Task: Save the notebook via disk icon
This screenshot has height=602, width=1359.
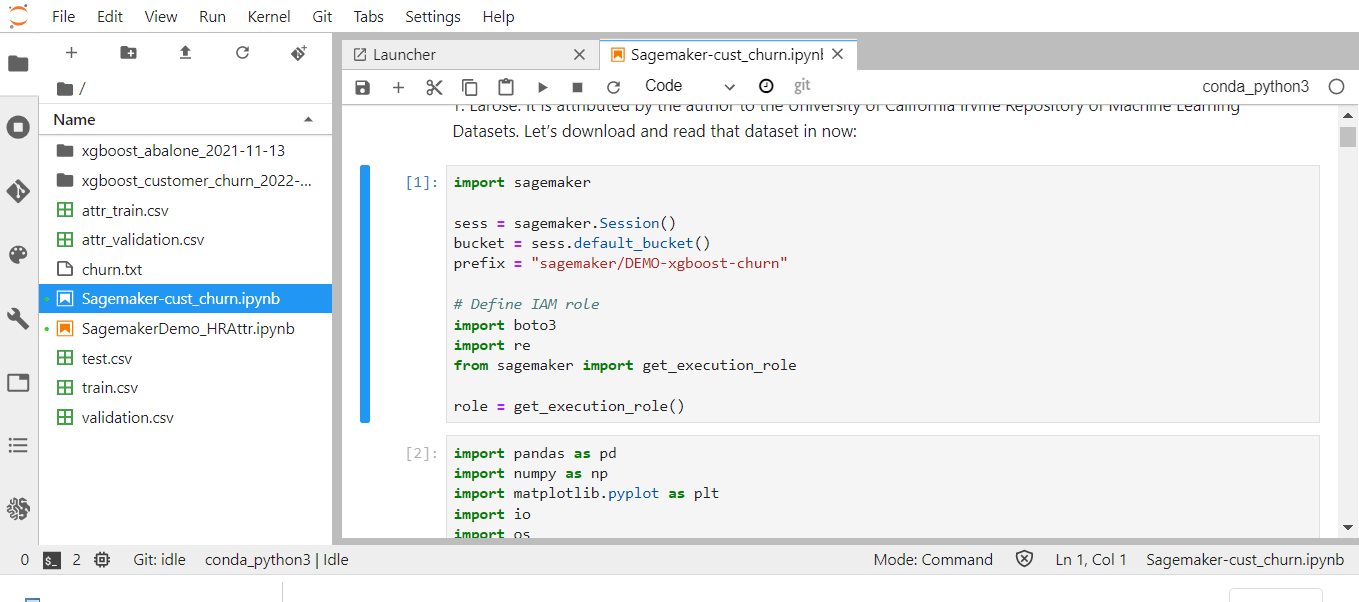Action: [362, 87]
